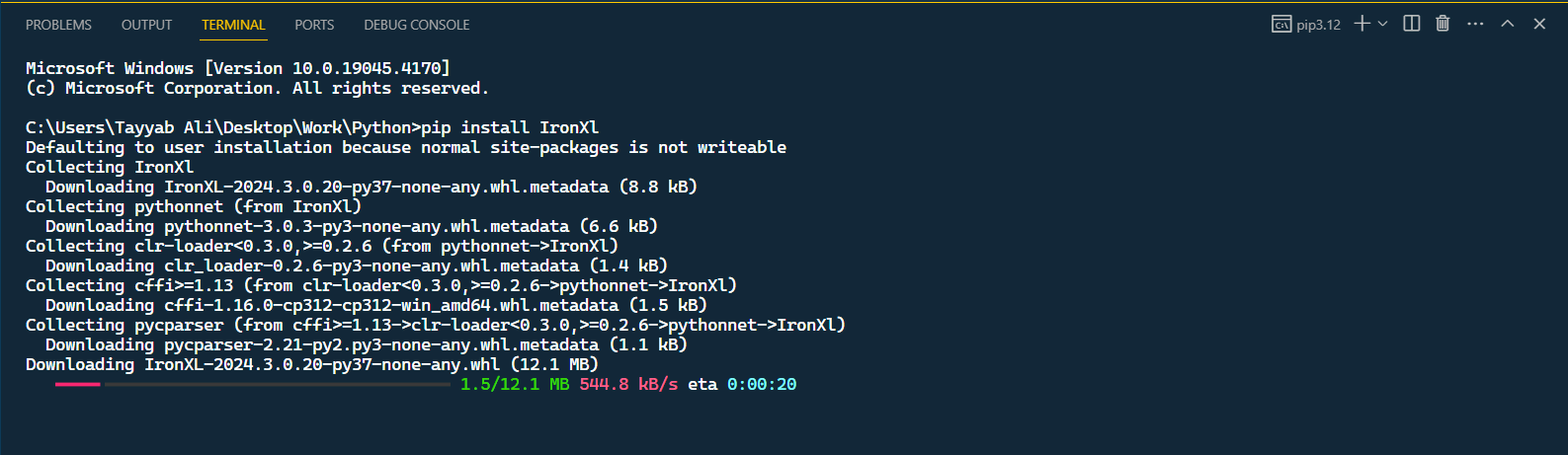This screenshot has height=455, width=1568.
Task: Click the eta 0:00:20 readout
Action: 742,384
